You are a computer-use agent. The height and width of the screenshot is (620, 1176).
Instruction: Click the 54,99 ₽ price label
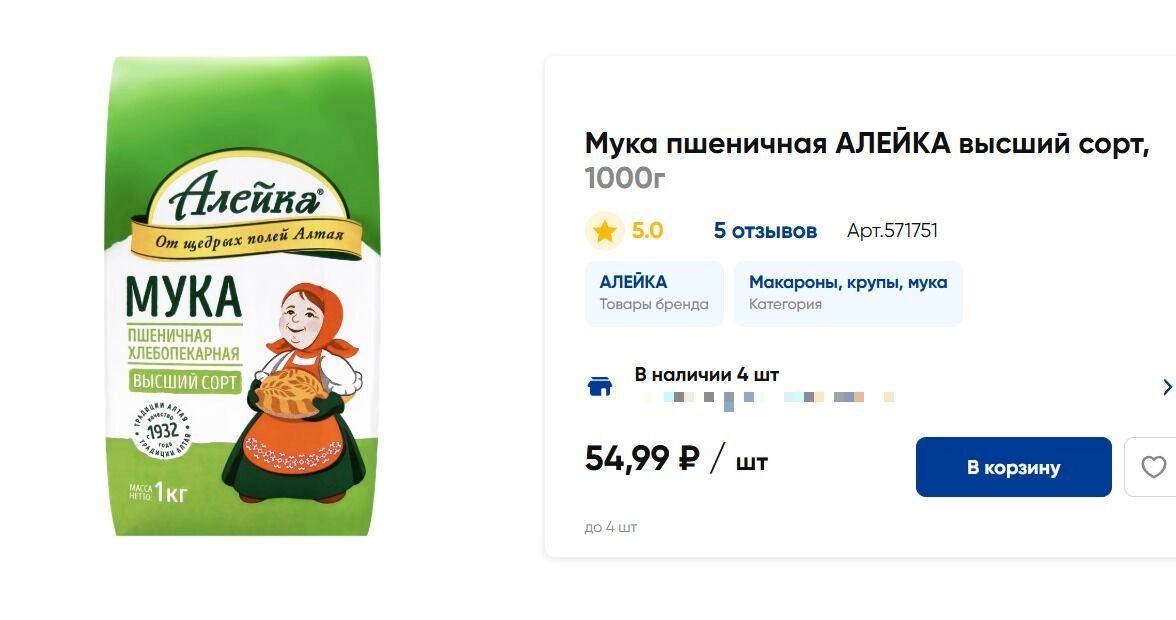(642, 458)
